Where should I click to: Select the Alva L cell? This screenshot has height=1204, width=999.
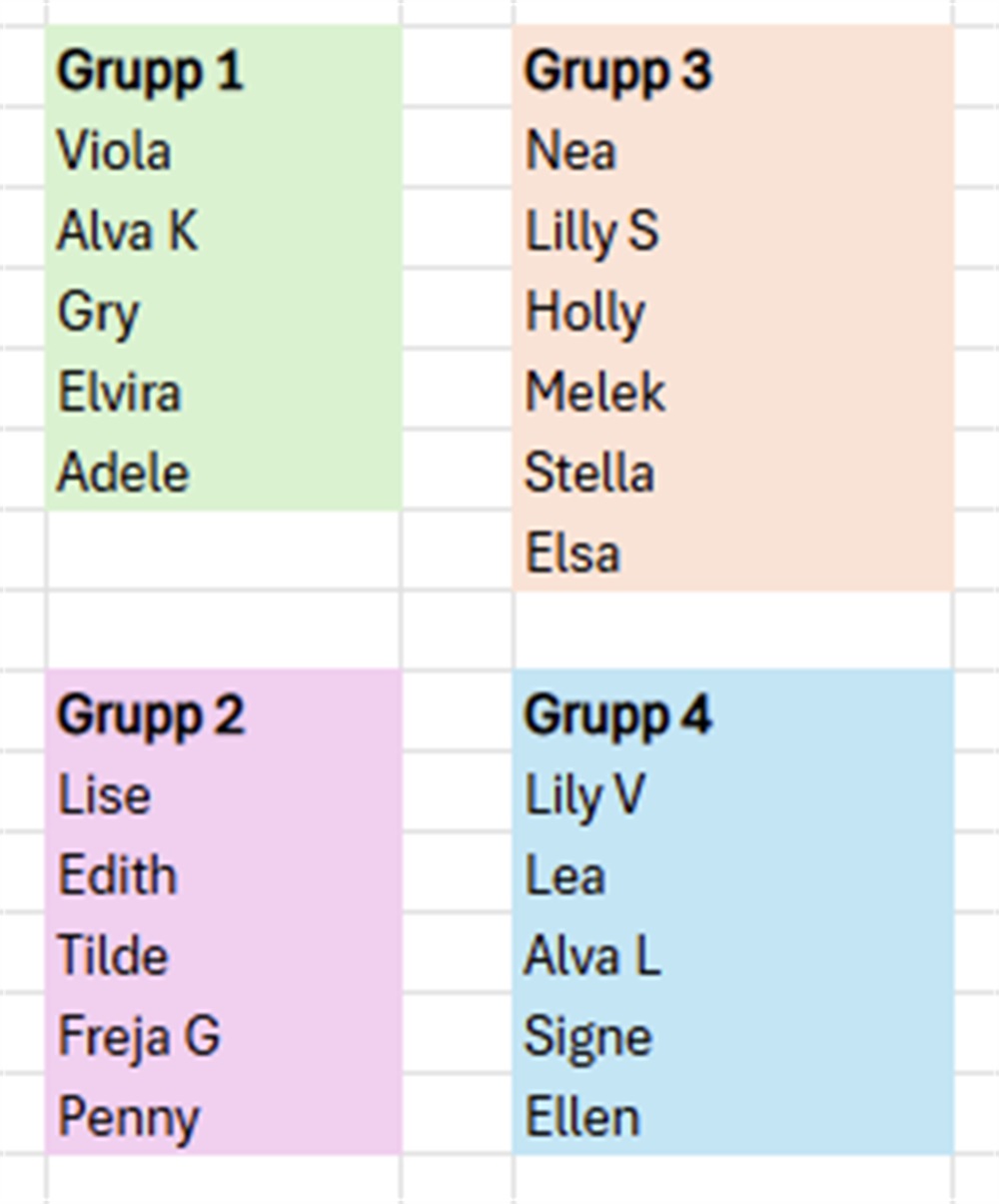592,956
